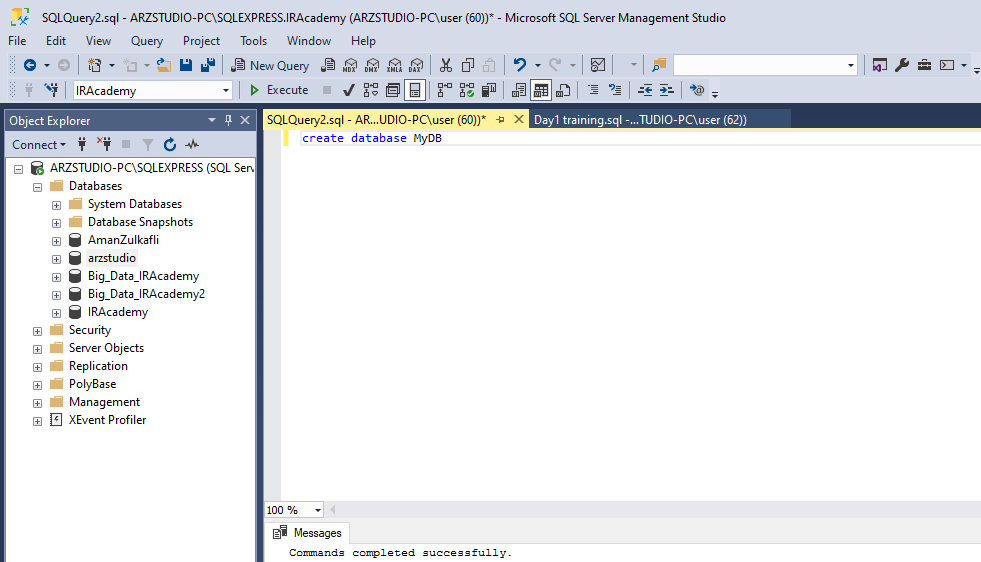981x562 pixels.
Task: Click the Disconnect icon in Object Explorer
Action: pos(104,145)
